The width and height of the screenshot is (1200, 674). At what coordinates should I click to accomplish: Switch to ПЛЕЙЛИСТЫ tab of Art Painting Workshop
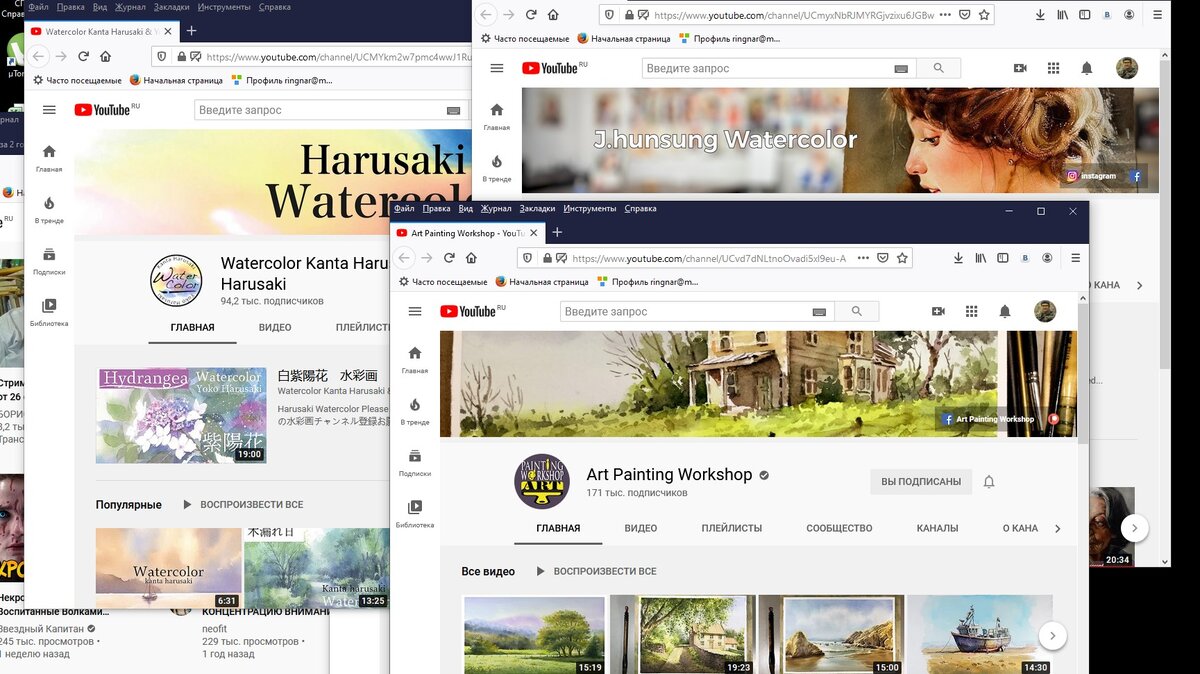coord(732,528)
